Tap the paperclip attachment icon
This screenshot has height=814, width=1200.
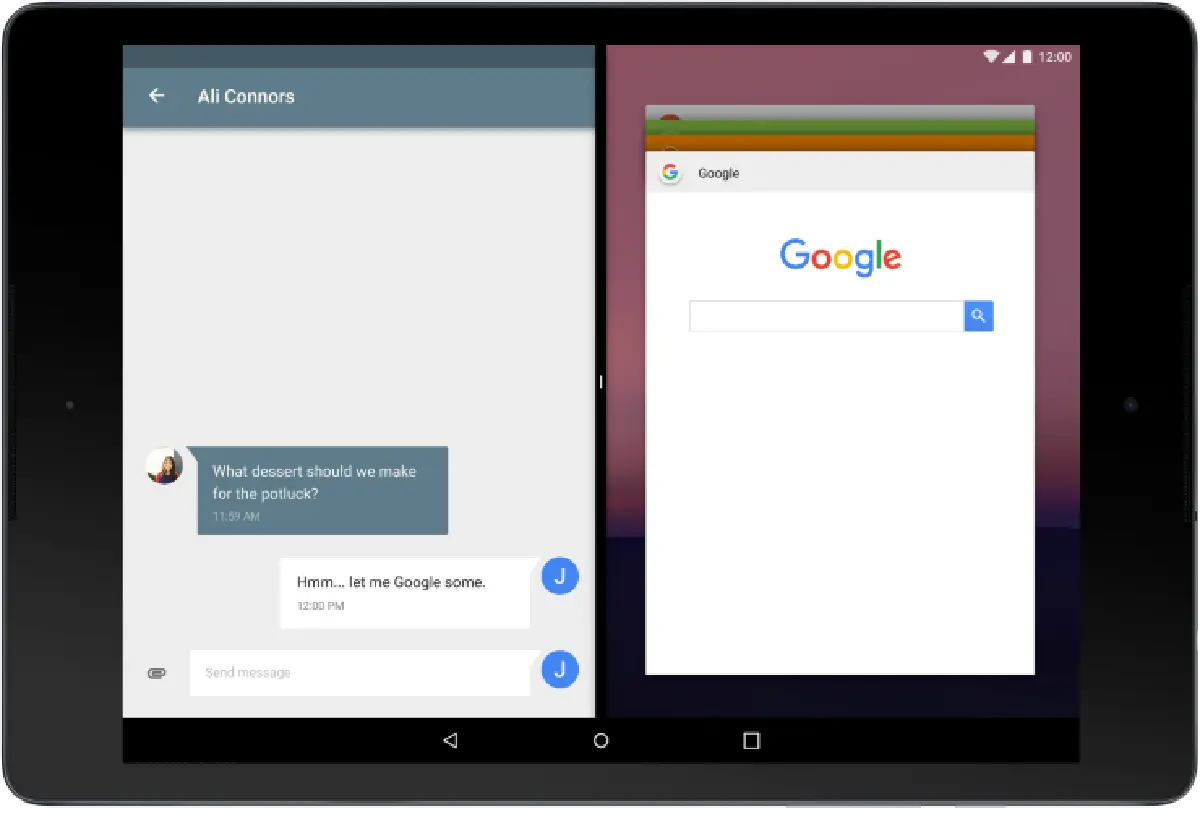157,673
